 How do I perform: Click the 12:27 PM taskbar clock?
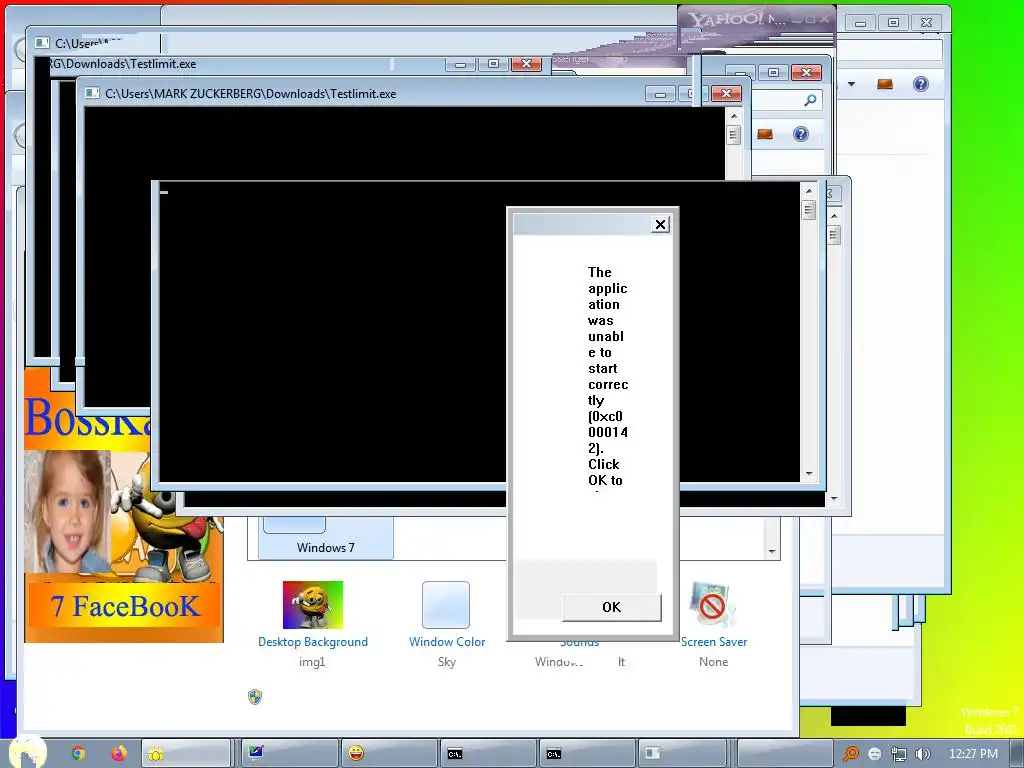[x=973, y=754]
